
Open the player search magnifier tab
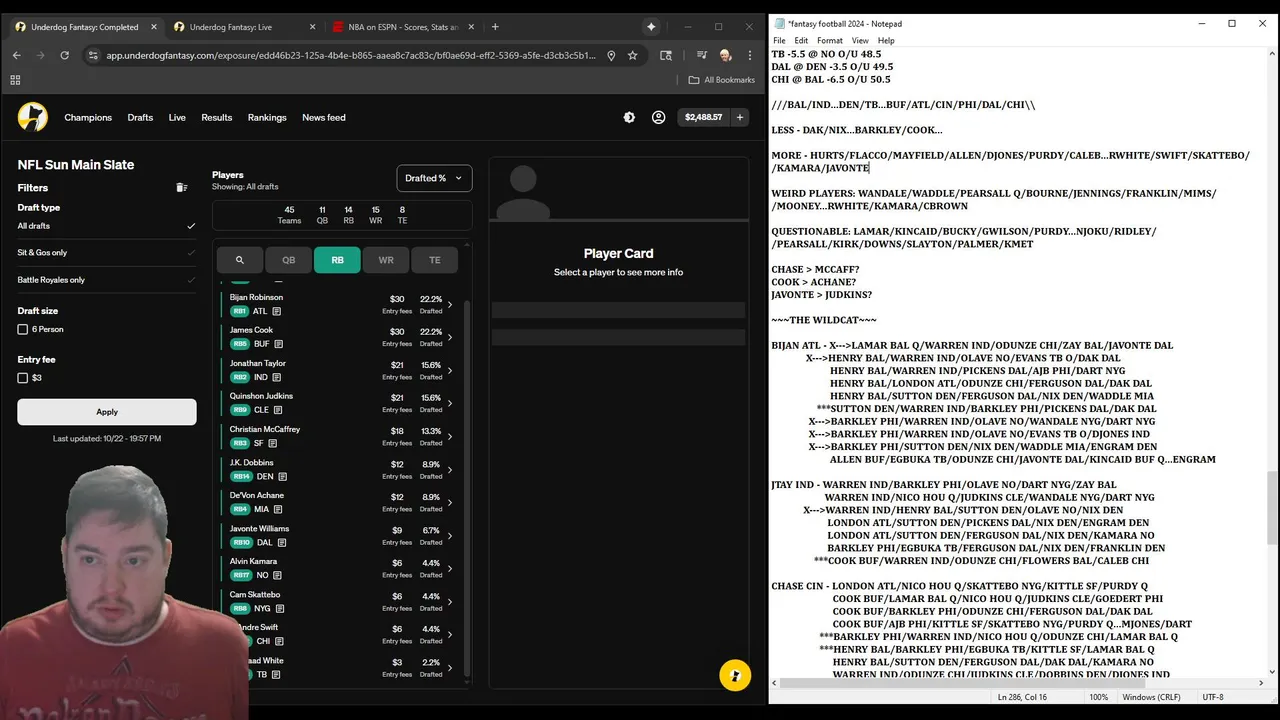[240, 260]
